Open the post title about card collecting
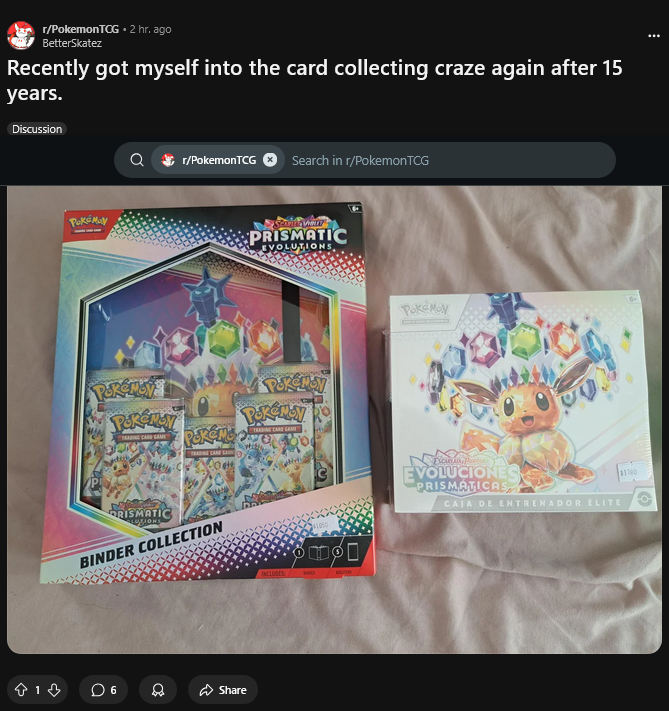 click(314, 80)
